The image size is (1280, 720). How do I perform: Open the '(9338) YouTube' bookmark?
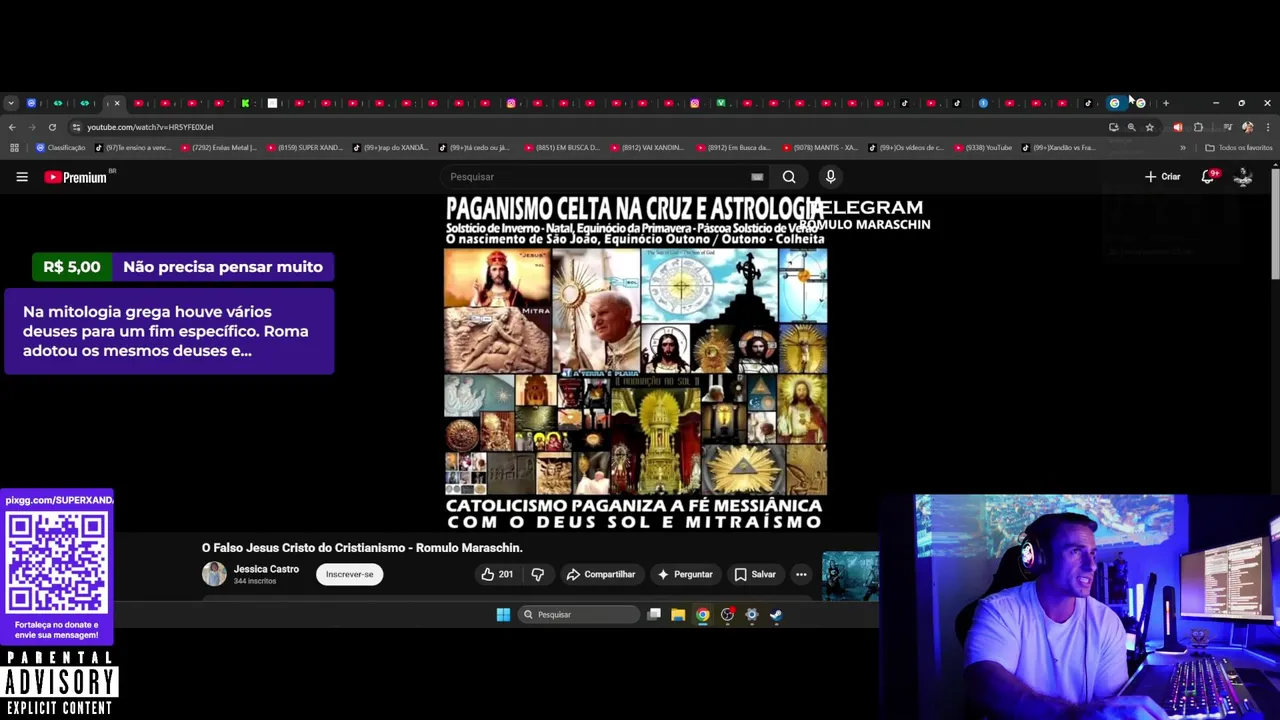(983, 148)
